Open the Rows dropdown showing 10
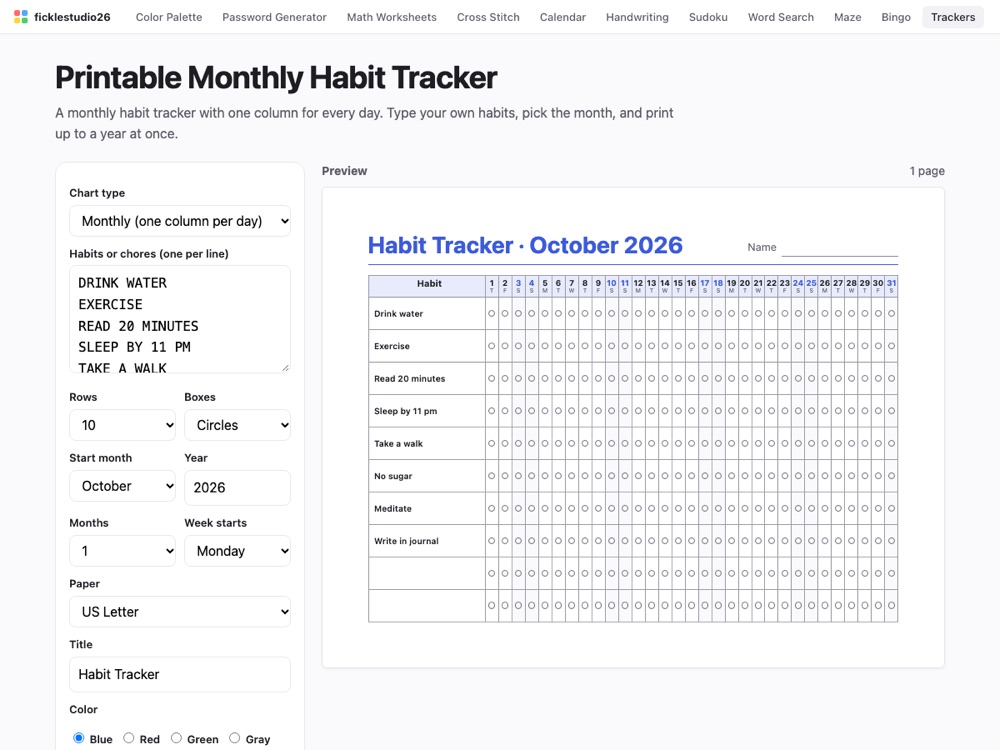1000x750 pixels. [122, 425]
